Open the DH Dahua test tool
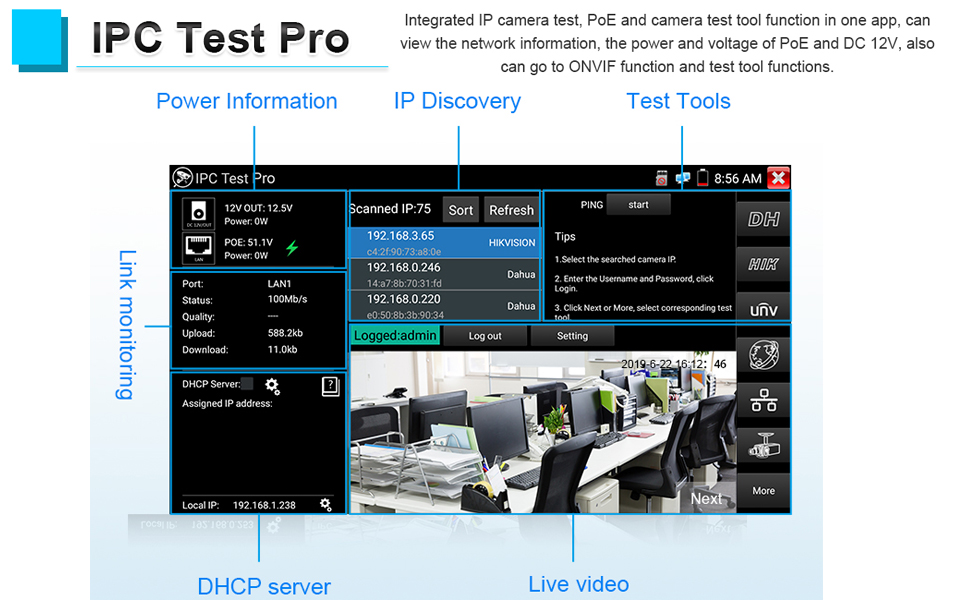970x600 pixels. pyautogui.click(x=763, y=219)
